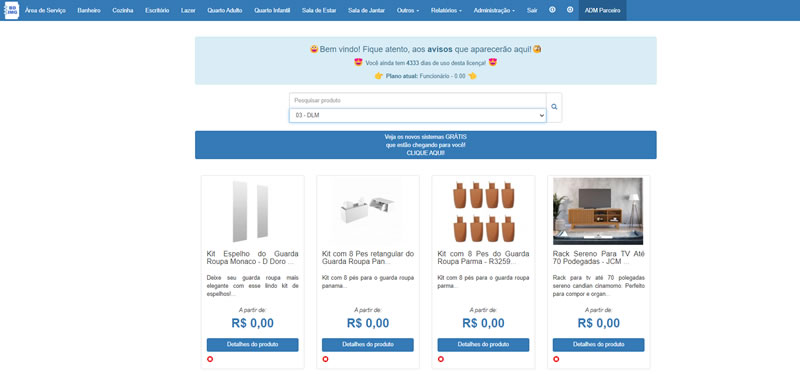Open Detalhes do produto for Kit Espelho

click(253, 344)
